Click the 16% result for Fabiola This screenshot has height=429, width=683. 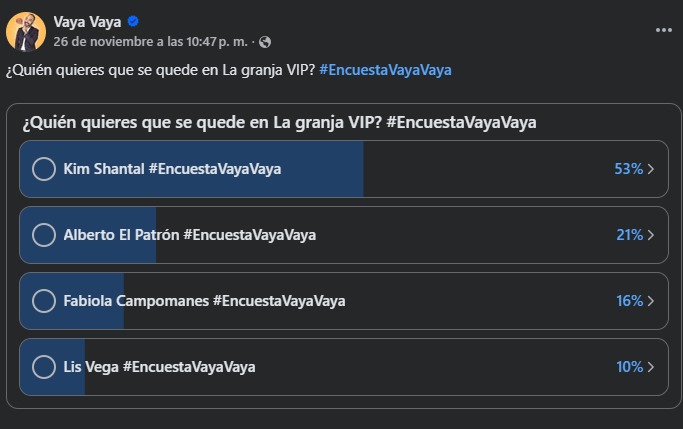[629, 301]
